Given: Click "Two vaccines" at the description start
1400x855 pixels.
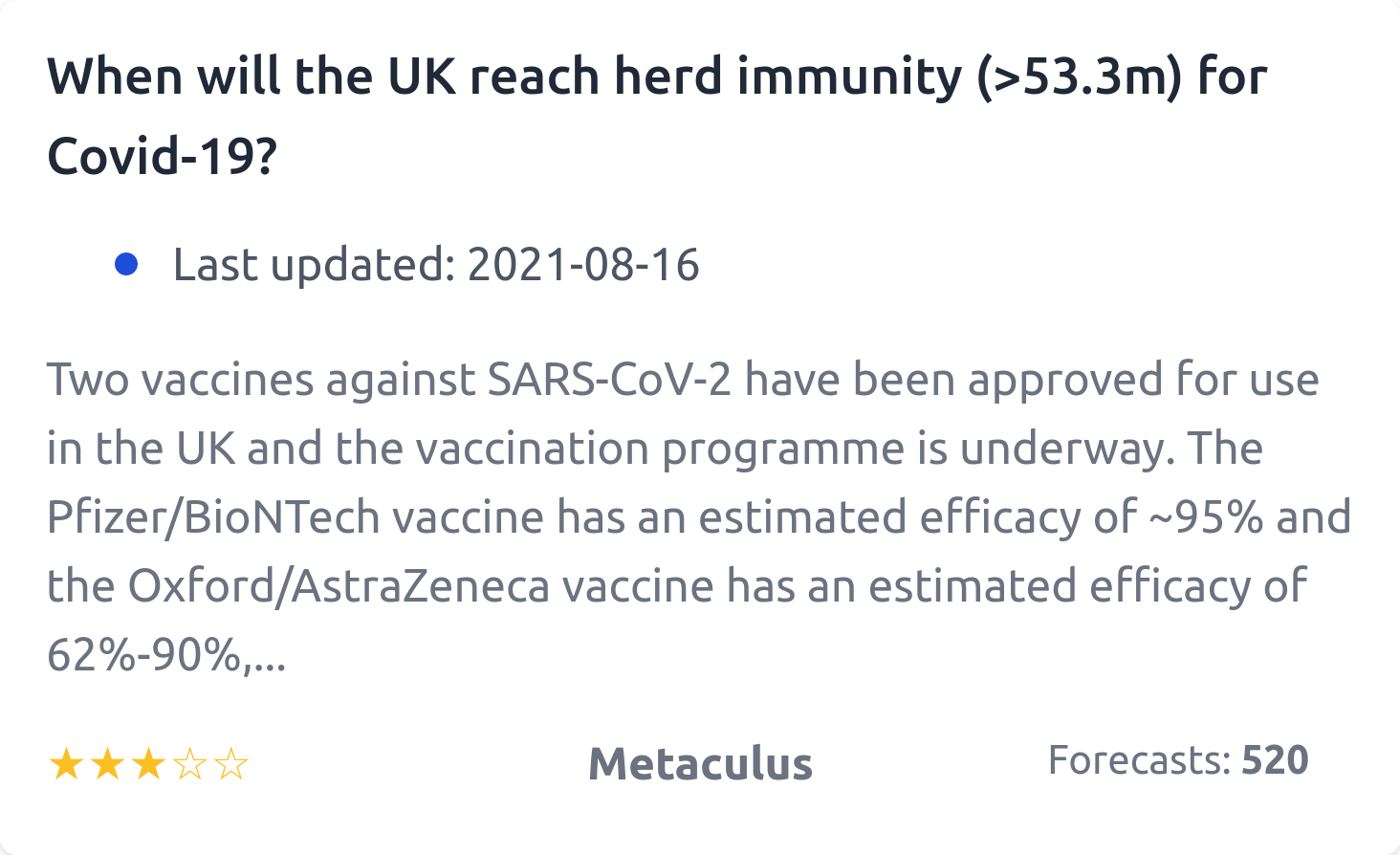Looking at the screenshot, I should tap(180, 380).
